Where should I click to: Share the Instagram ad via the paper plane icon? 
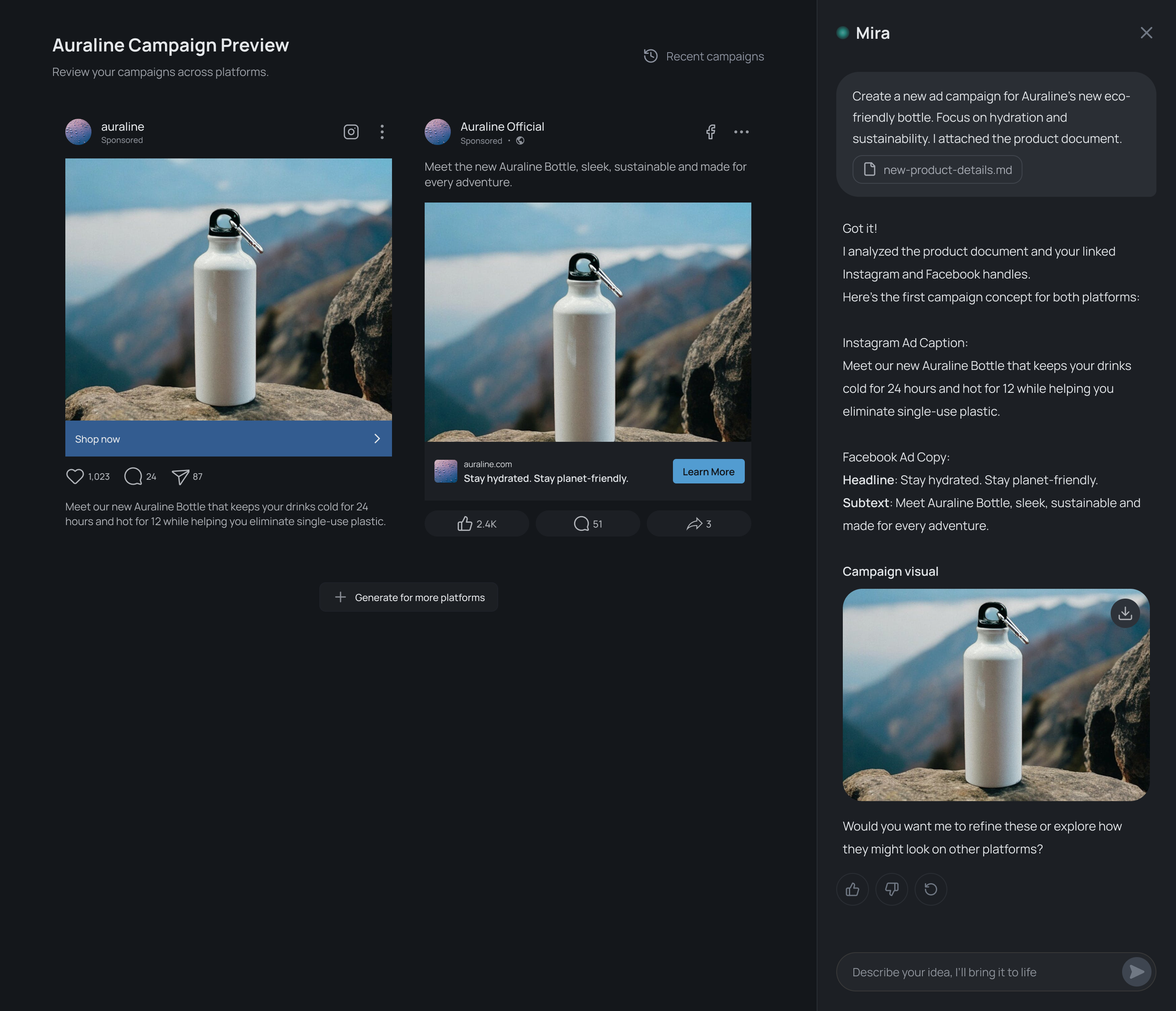(x=180, y=477)
